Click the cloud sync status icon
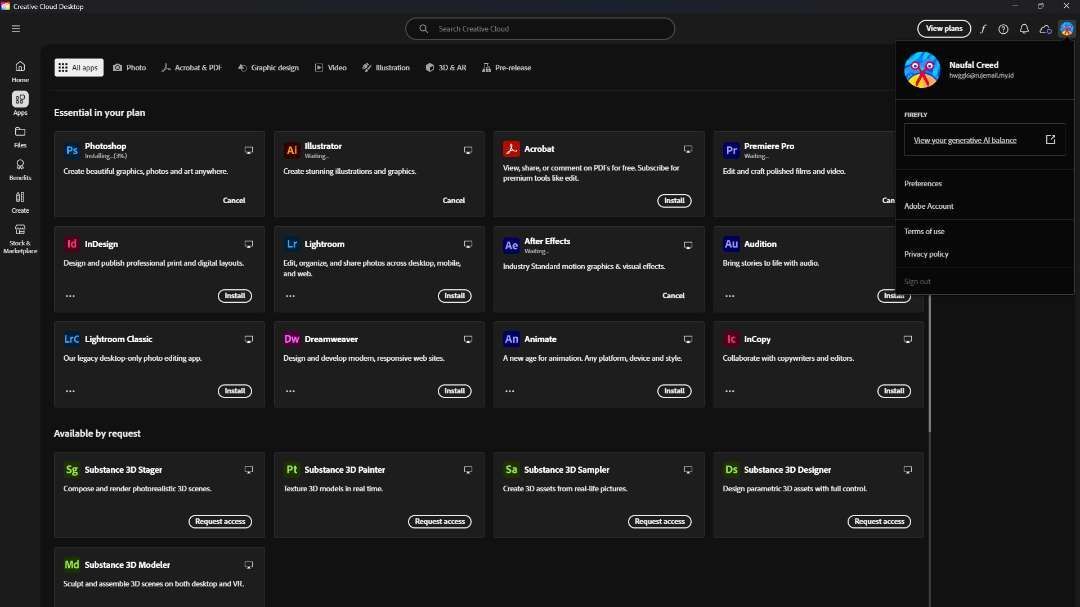 [x=1045, y=29]
